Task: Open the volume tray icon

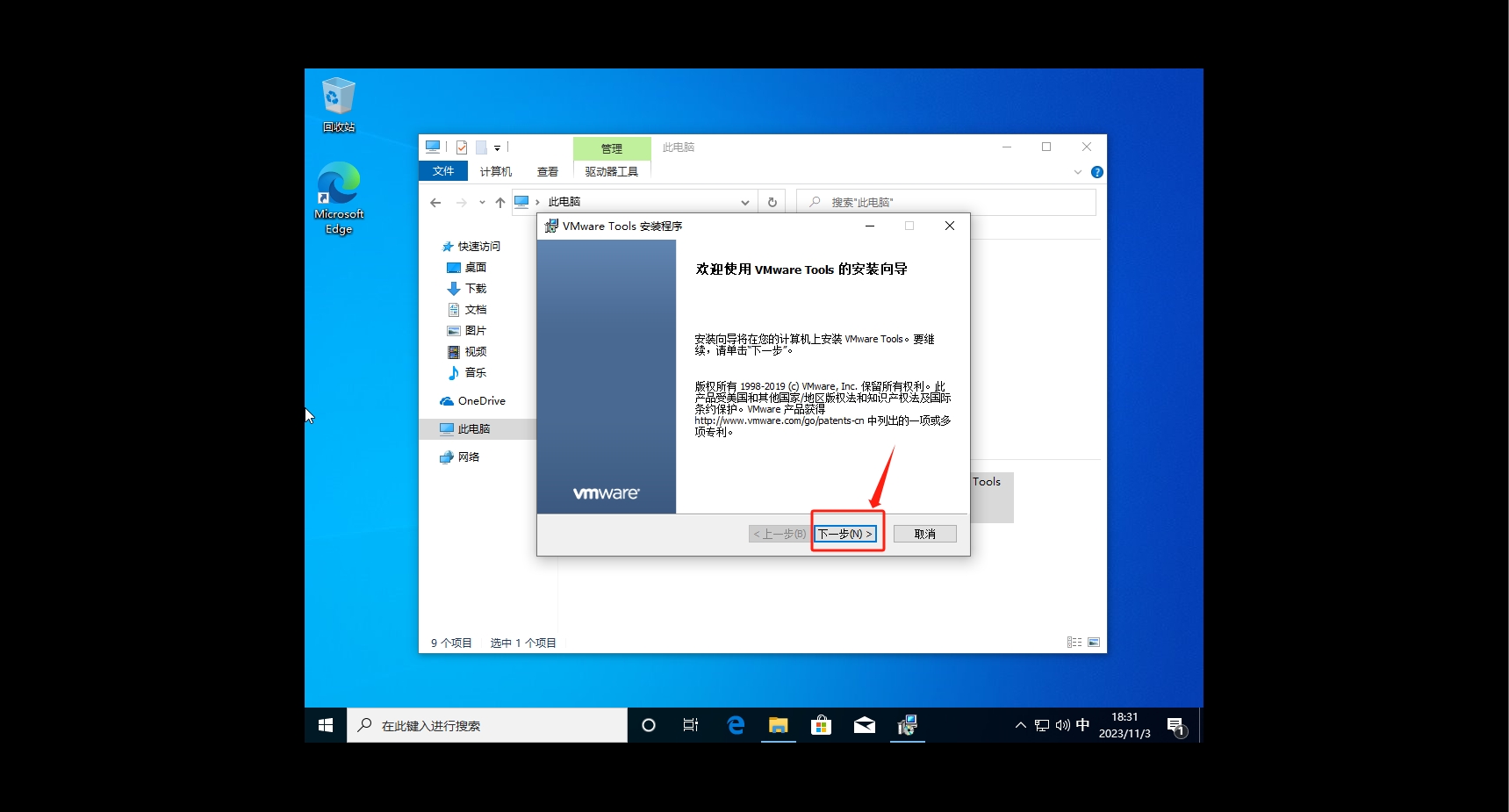Action: 1062,725
